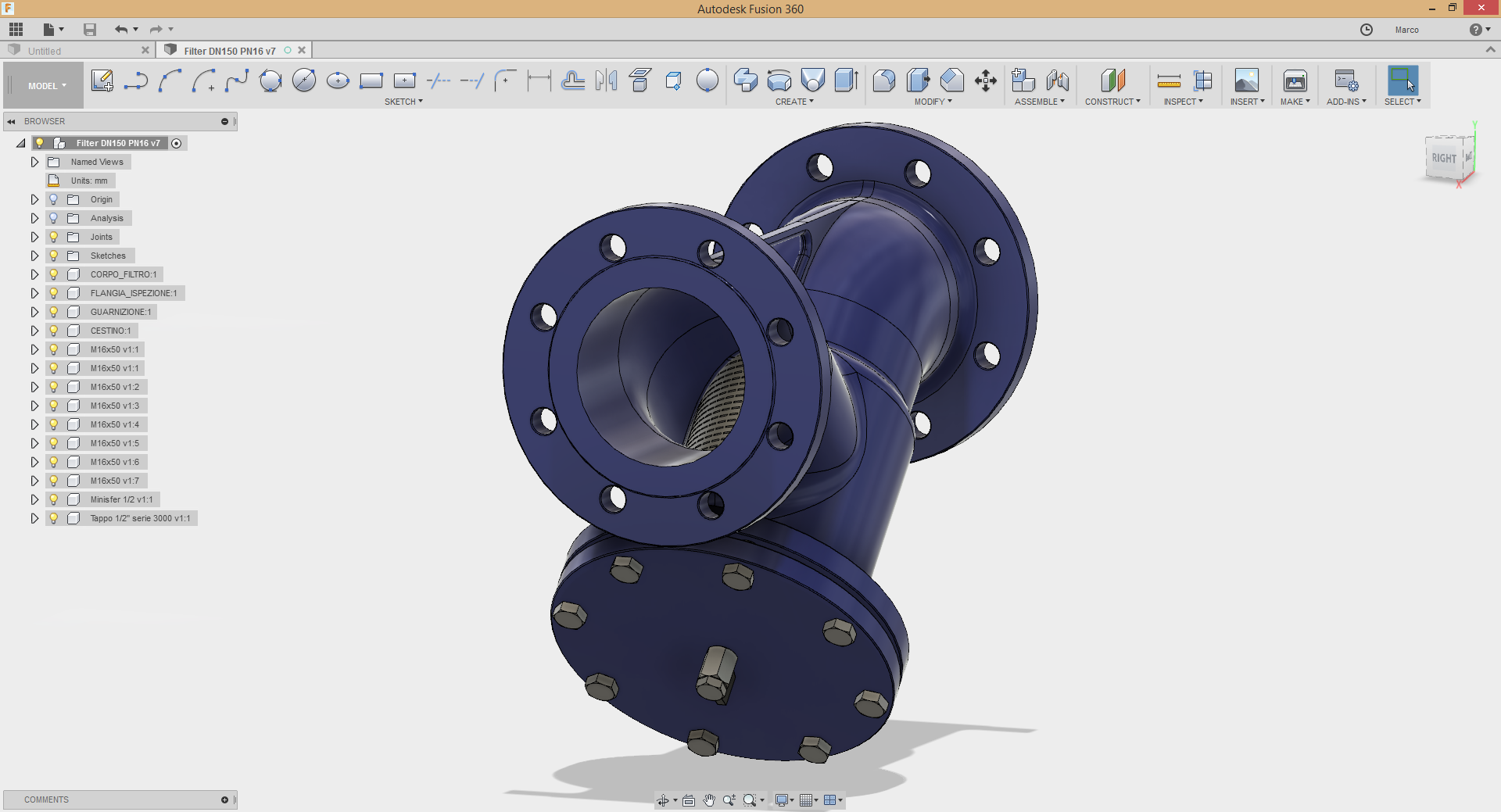Click the Look At icon
The image size is (1501, 812).
(x=689, y=800)
